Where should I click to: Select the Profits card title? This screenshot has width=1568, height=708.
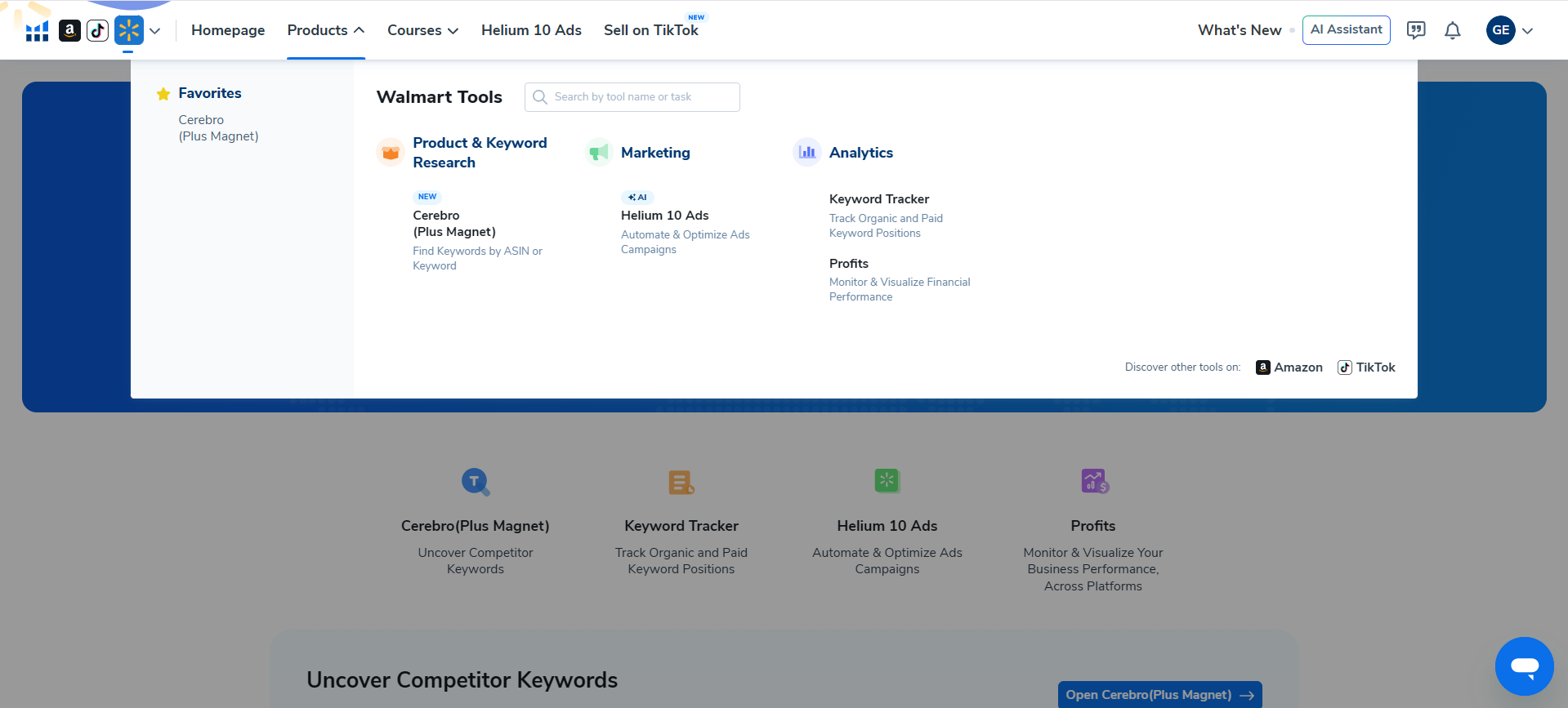click(x=1093, y=526)
